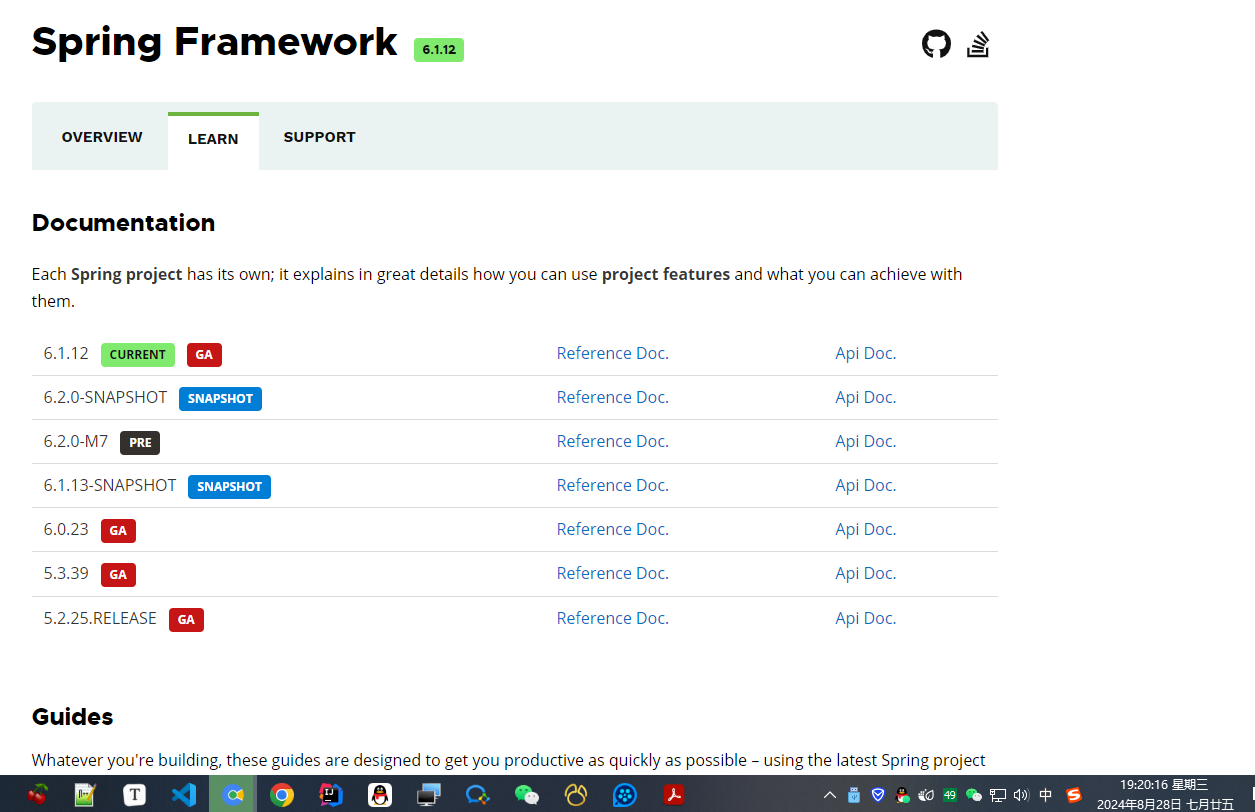Open the blue film reel app in taskbar
Image resolution: width=1255 pixels, height=812 pixels.
(x=625, y=795)
